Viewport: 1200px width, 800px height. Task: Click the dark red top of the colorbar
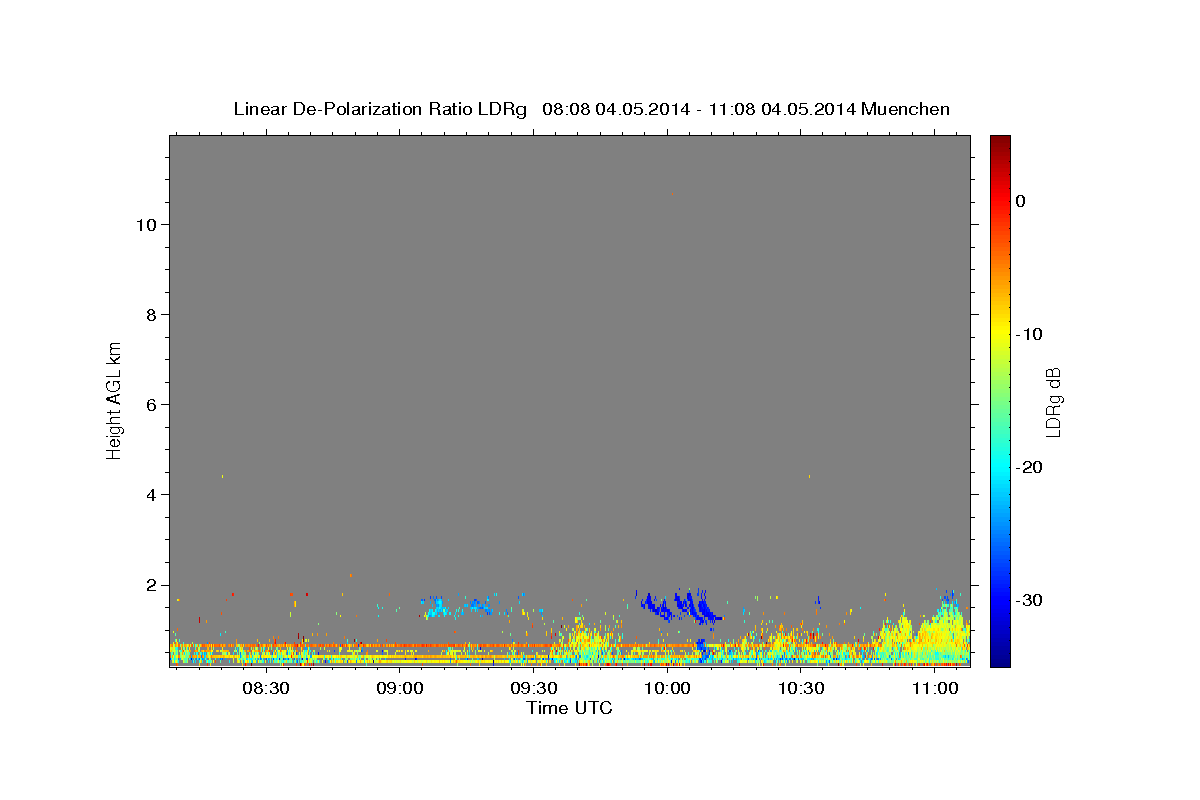1000,142
